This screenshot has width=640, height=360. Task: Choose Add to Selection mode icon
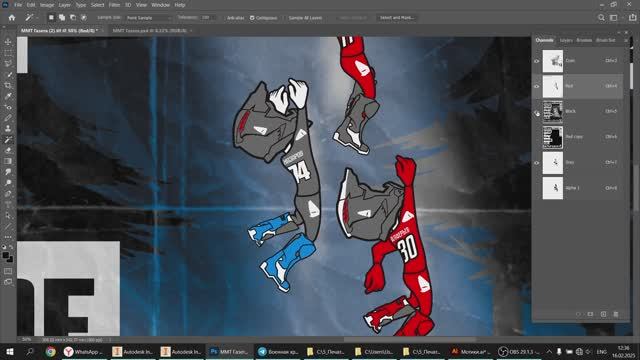[62, 18]
